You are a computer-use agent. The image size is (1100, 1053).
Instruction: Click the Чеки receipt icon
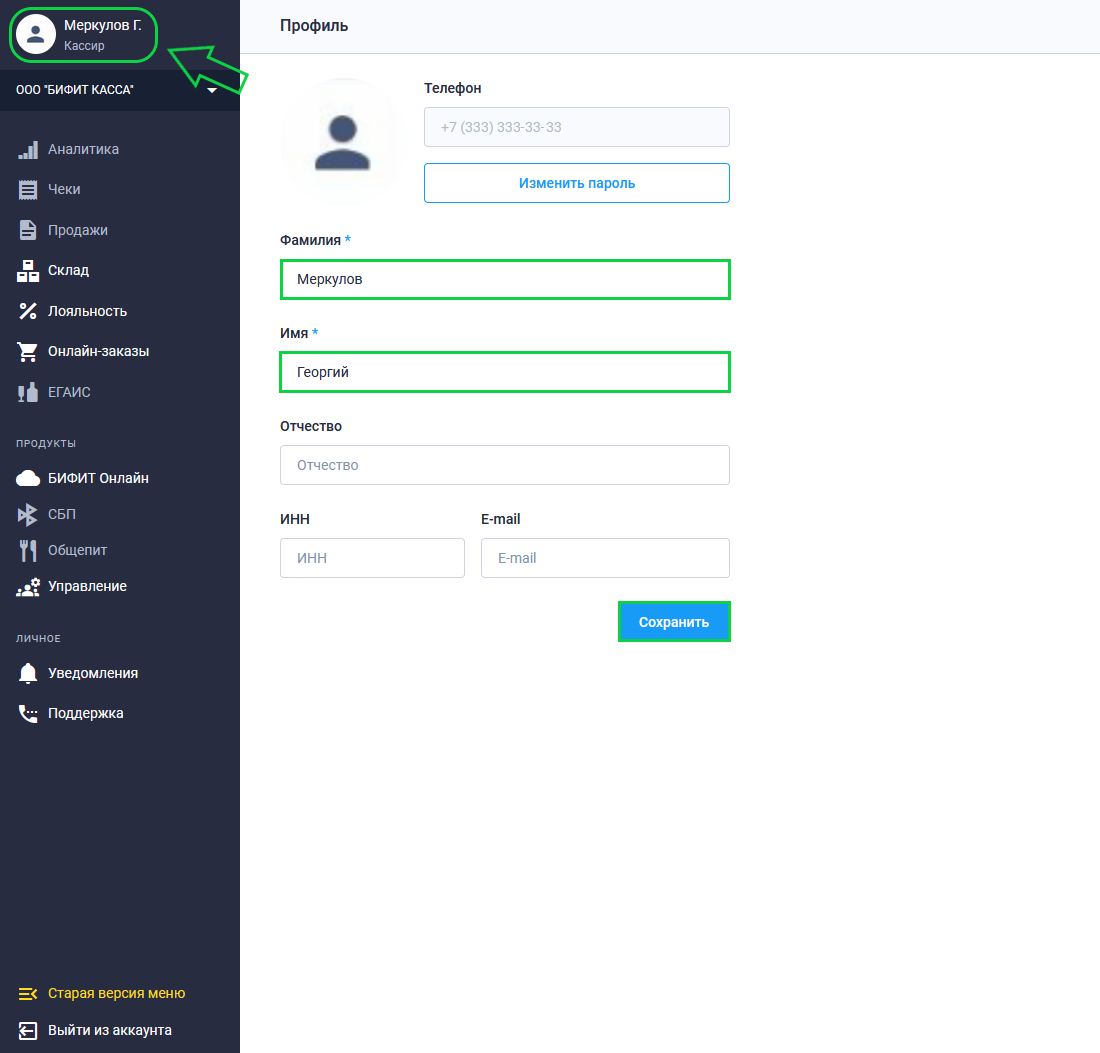click(28, 189)
